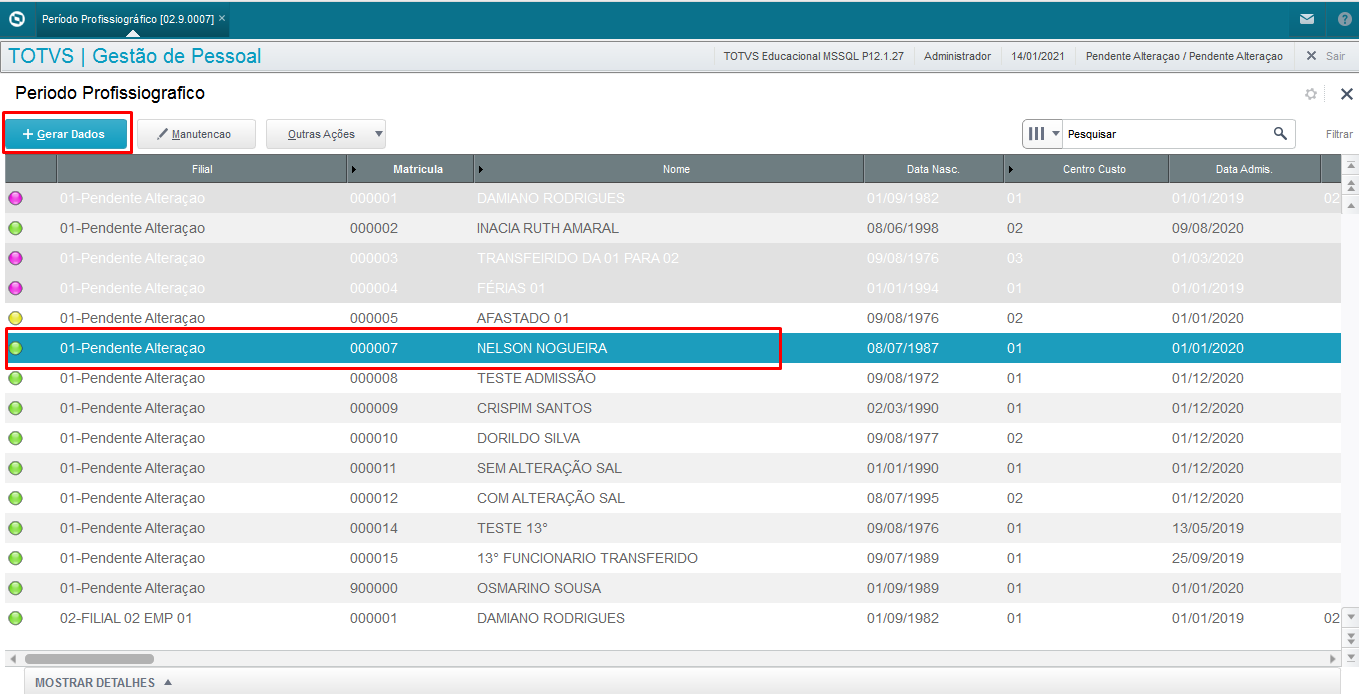1359x694 pixels.
Task: Click the Sair button
Action: click(1326, 56)
